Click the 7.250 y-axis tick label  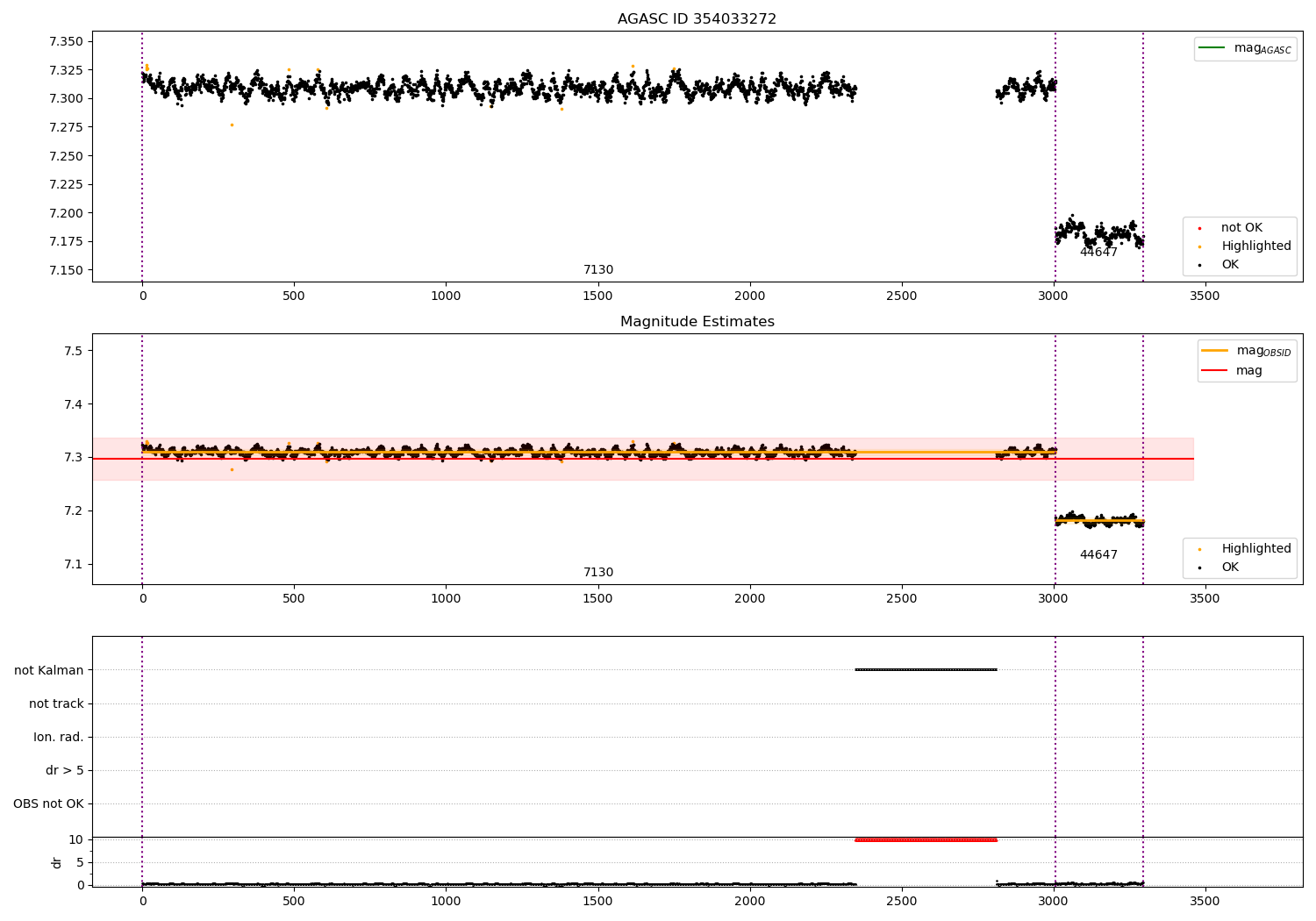click(66, 156)
